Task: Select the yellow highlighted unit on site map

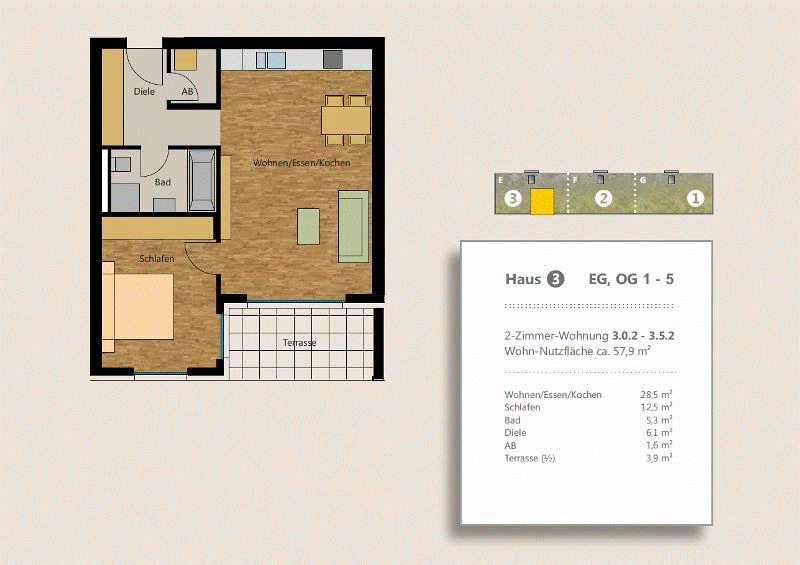Action: (x=542, y=201)
